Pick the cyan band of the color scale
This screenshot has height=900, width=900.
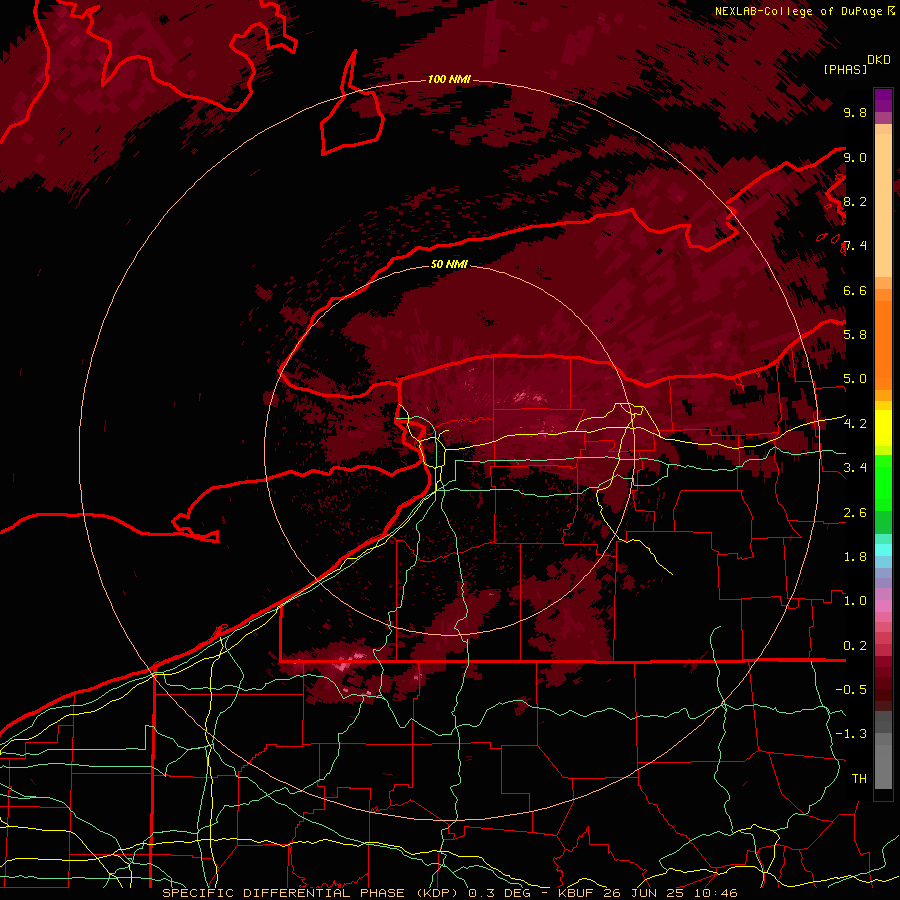pyautogui.click(x=883, y=549)
